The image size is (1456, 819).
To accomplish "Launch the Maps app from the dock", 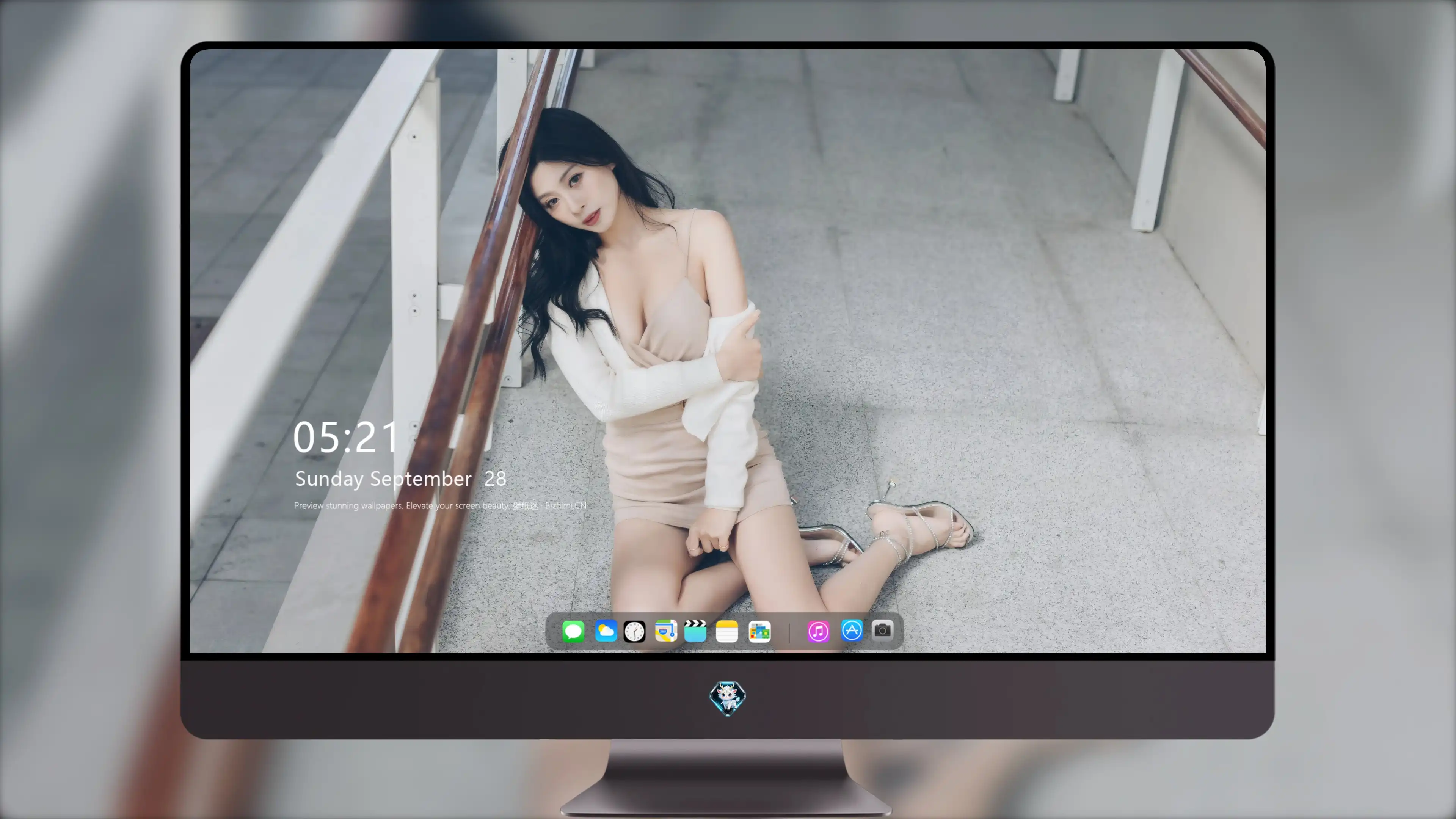I will click(666, 631).
